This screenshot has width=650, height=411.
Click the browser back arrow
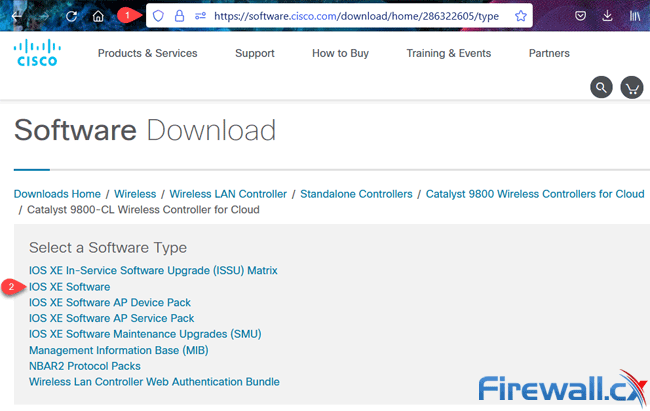(x=17, y=16)
